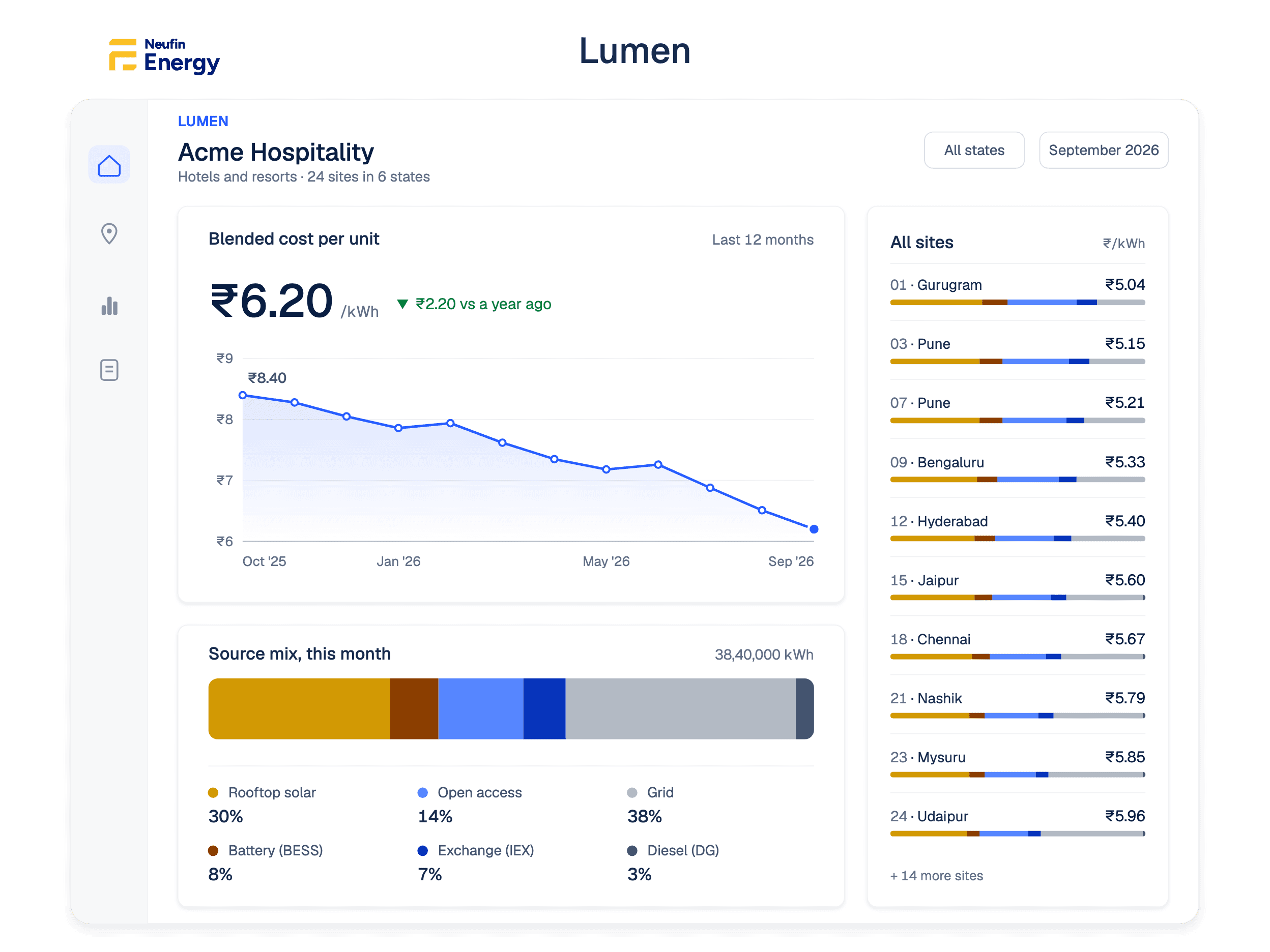Viewport: 1270px width, 952px height.
Task: Click the + 14 more sites link
Action: pyautogui.click(x=936, y=876)
